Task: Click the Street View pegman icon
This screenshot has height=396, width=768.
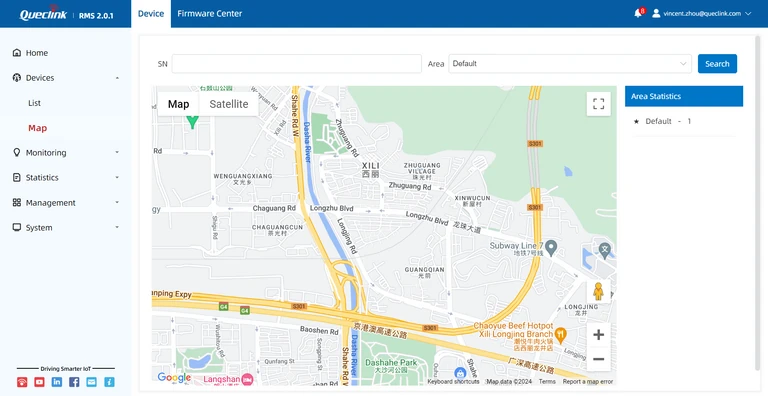Action: (x=599, y=291)
